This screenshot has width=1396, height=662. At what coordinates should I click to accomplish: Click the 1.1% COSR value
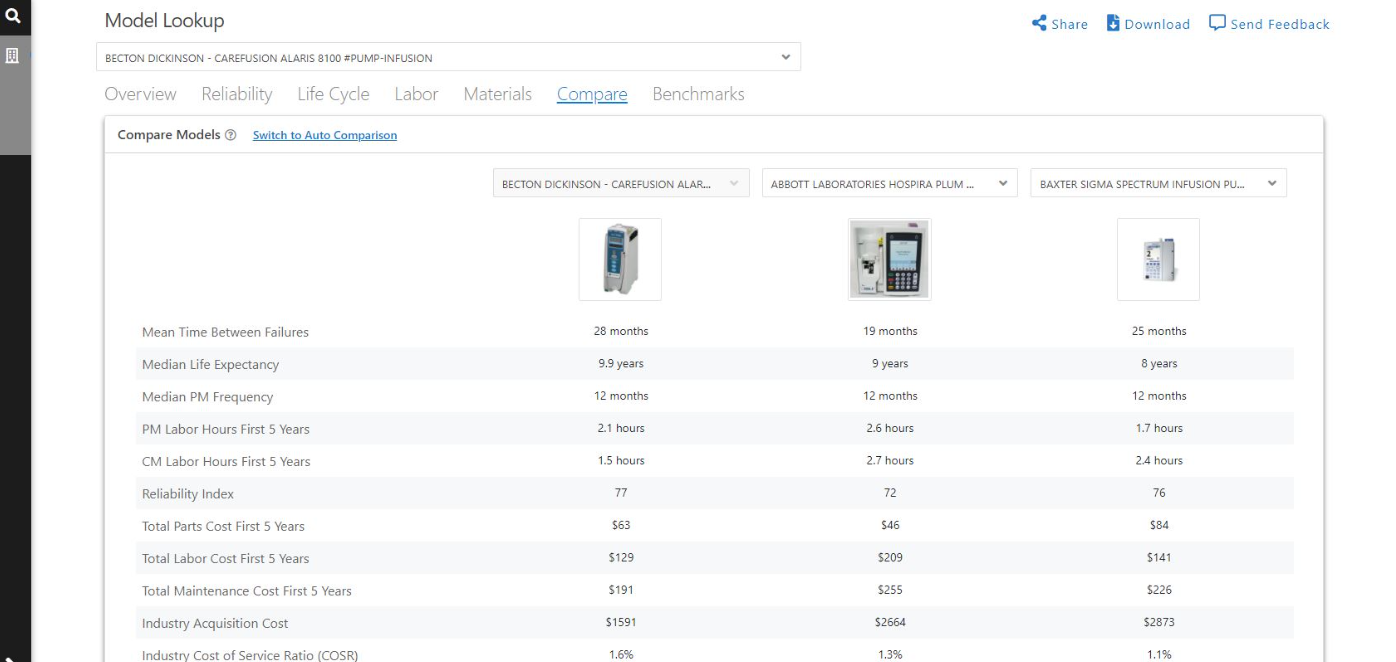1159,655
